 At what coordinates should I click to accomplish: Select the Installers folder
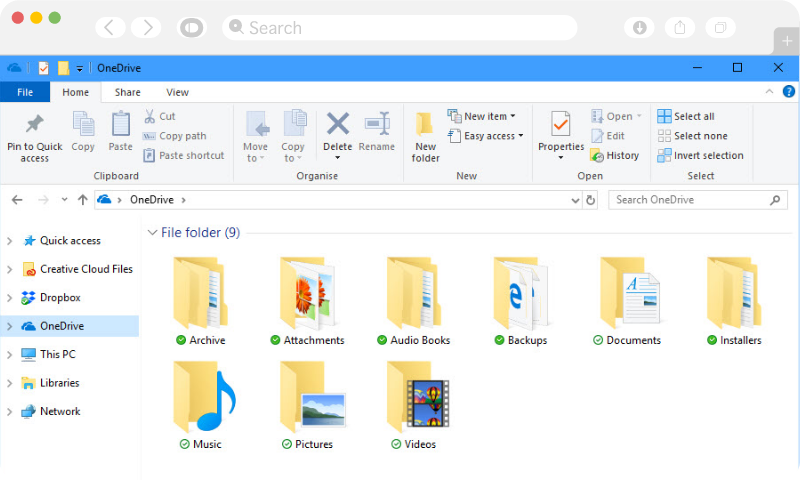[734, 301]
